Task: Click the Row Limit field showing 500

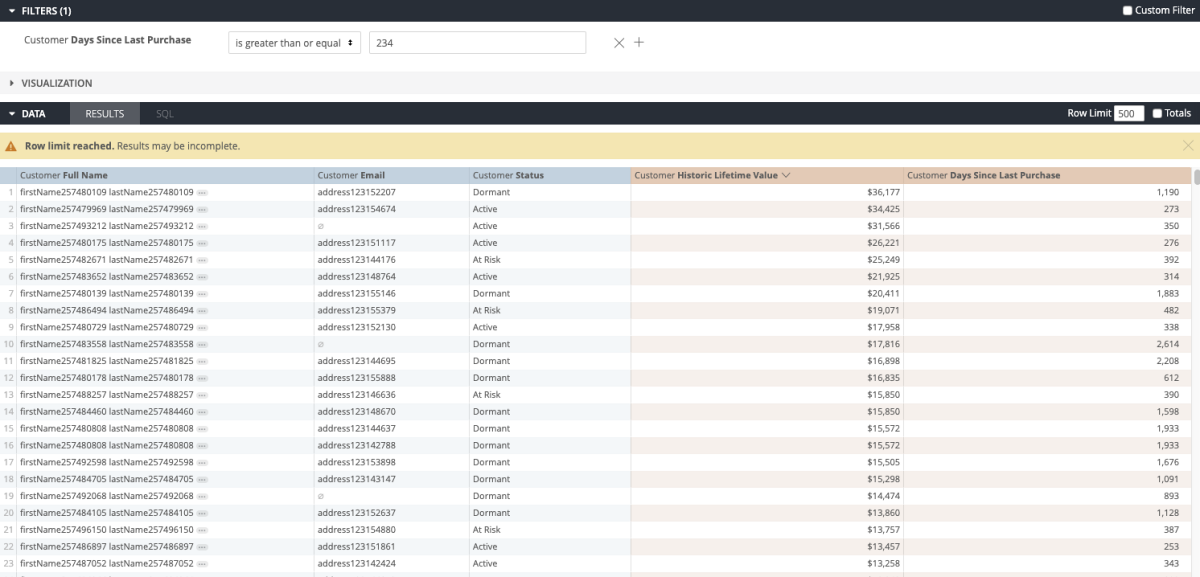Action: (x=1129, y=113)
